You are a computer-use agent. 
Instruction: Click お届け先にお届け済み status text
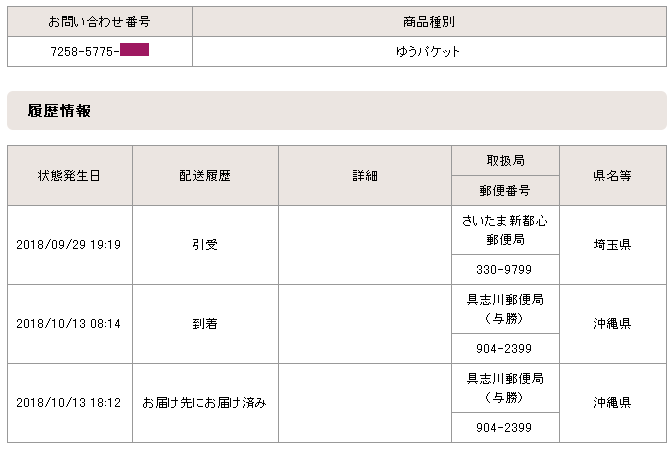[205, 403]
